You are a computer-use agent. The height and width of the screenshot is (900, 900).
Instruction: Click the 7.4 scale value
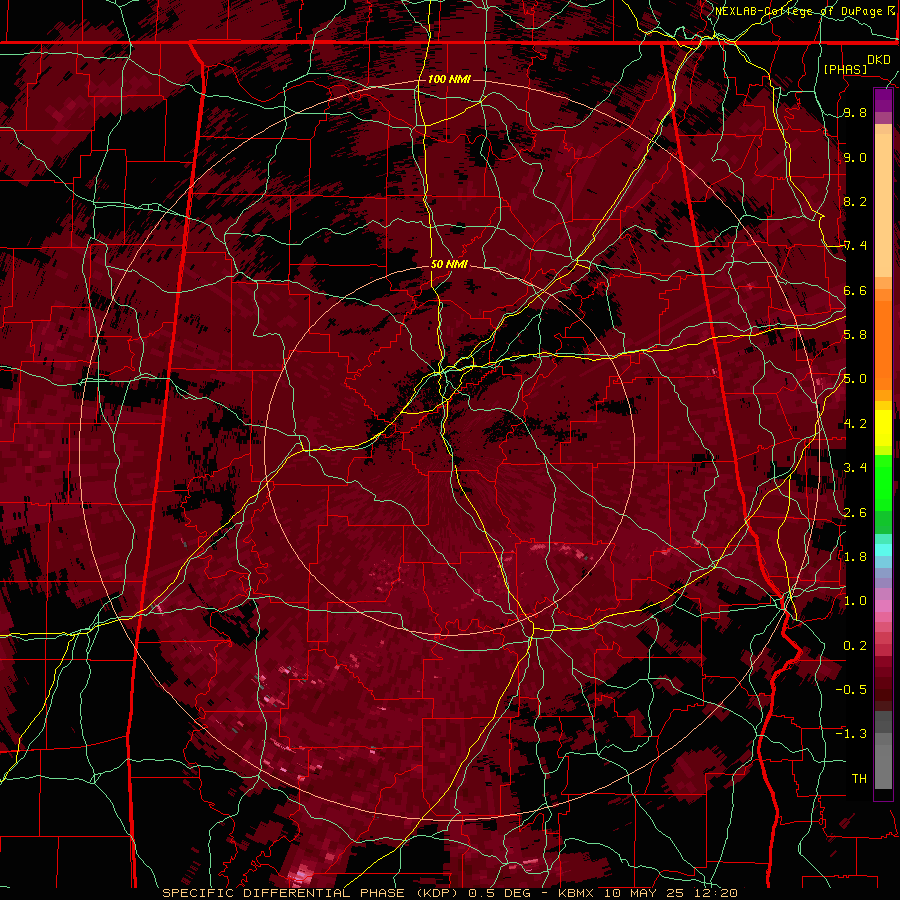tap(855, 246)
